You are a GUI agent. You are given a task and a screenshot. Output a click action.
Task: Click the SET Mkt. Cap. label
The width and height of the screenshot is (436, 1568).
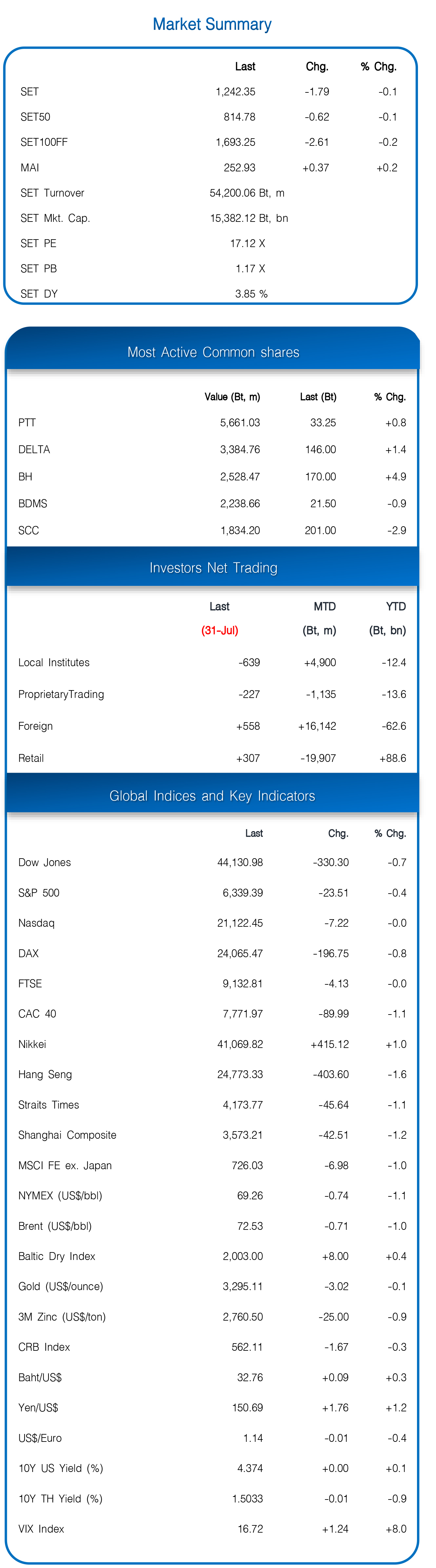coord(55,218)
